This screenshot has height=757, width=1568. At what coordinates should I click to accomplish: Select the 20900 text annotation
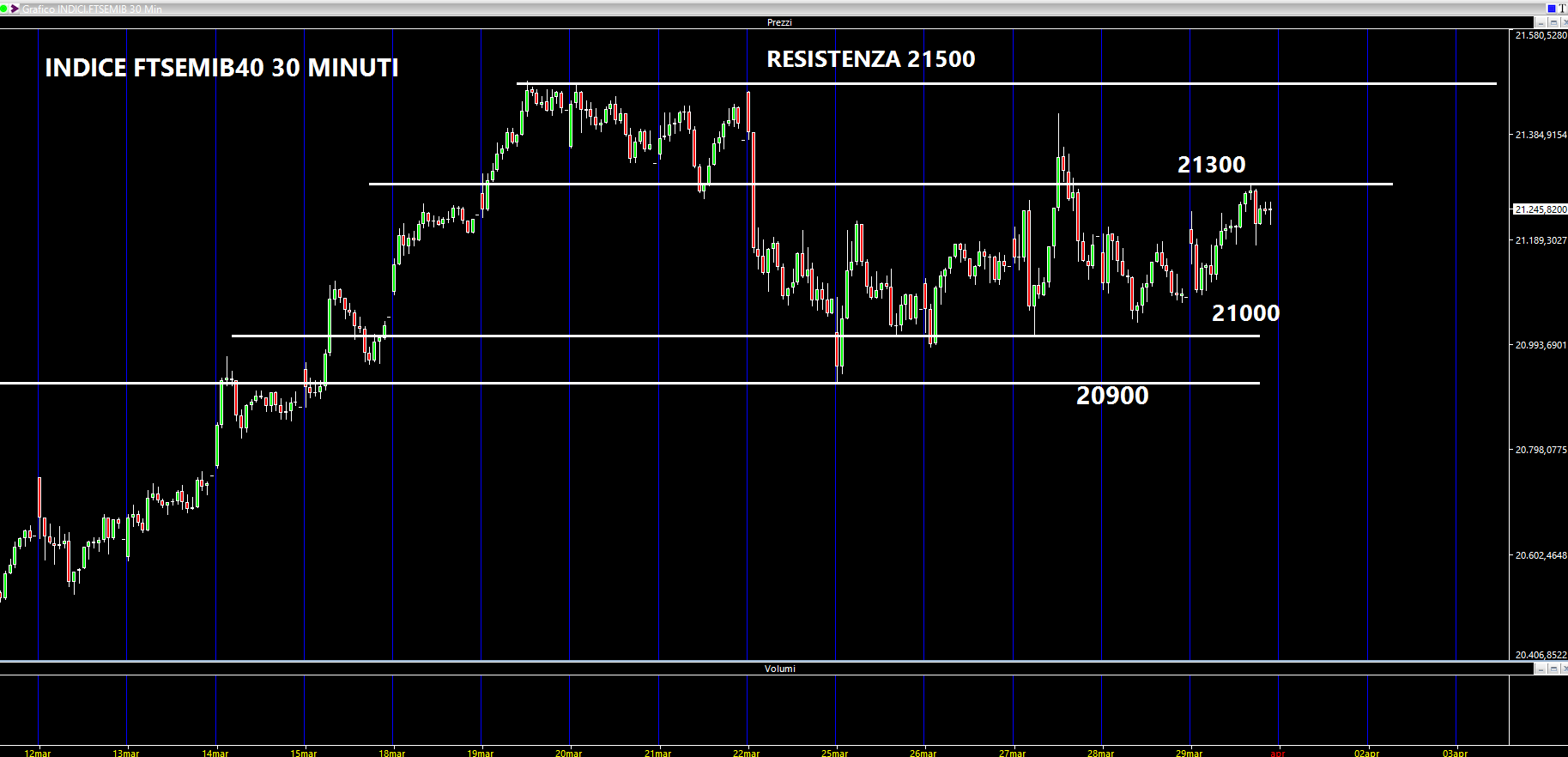click(1112, 396)
